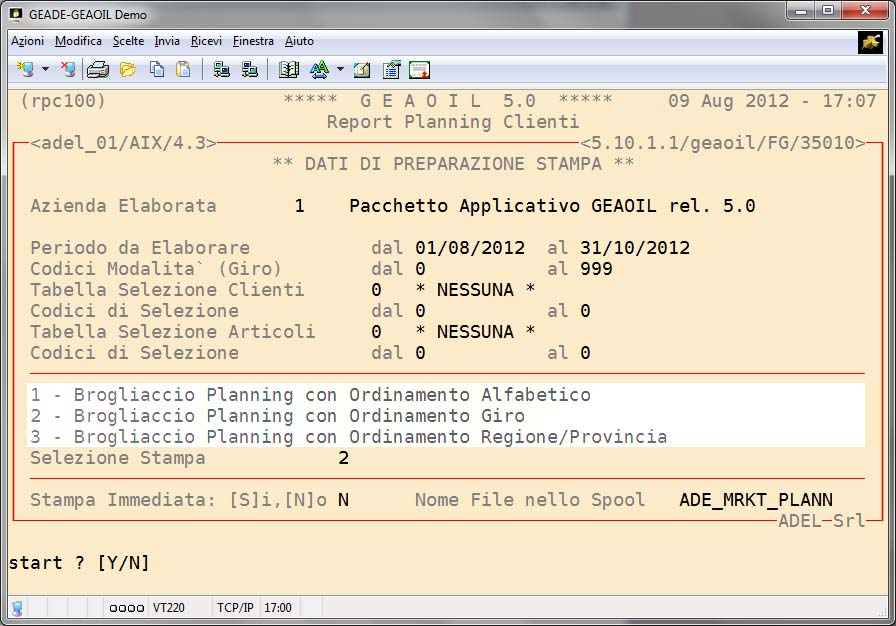Click the certificate icon in toolbar
Image resolution: width=896 pixels, height=626 pixels.
click(419, 70)
